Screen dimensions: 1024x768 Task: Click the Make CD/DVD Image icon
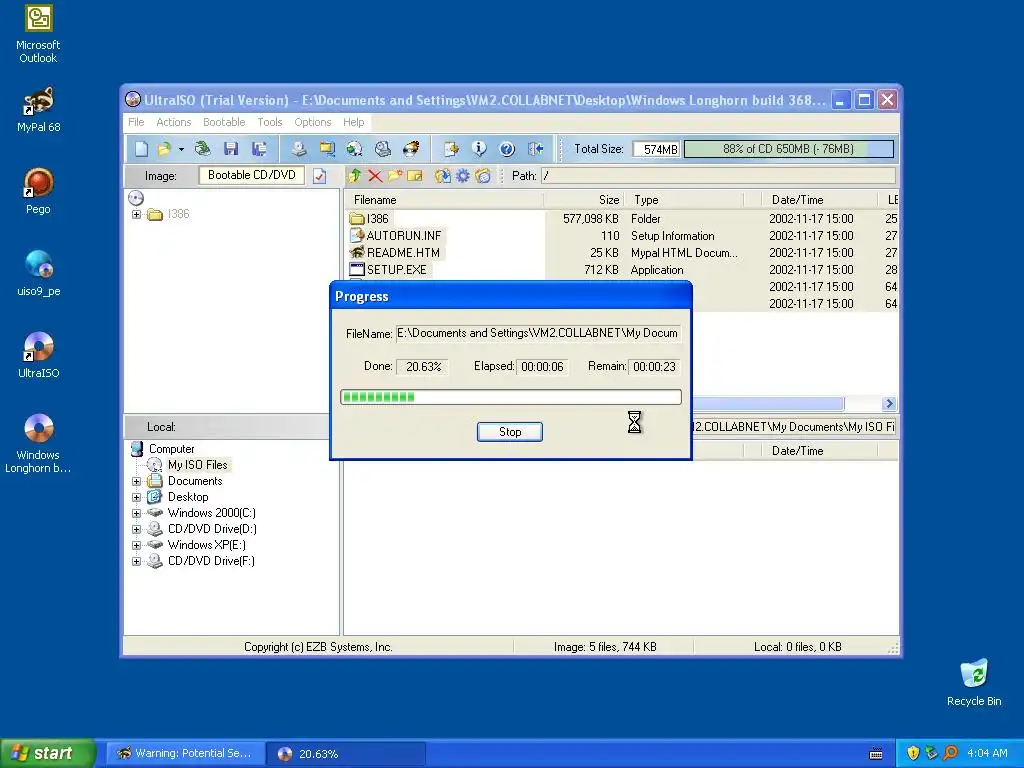(298, 149)
